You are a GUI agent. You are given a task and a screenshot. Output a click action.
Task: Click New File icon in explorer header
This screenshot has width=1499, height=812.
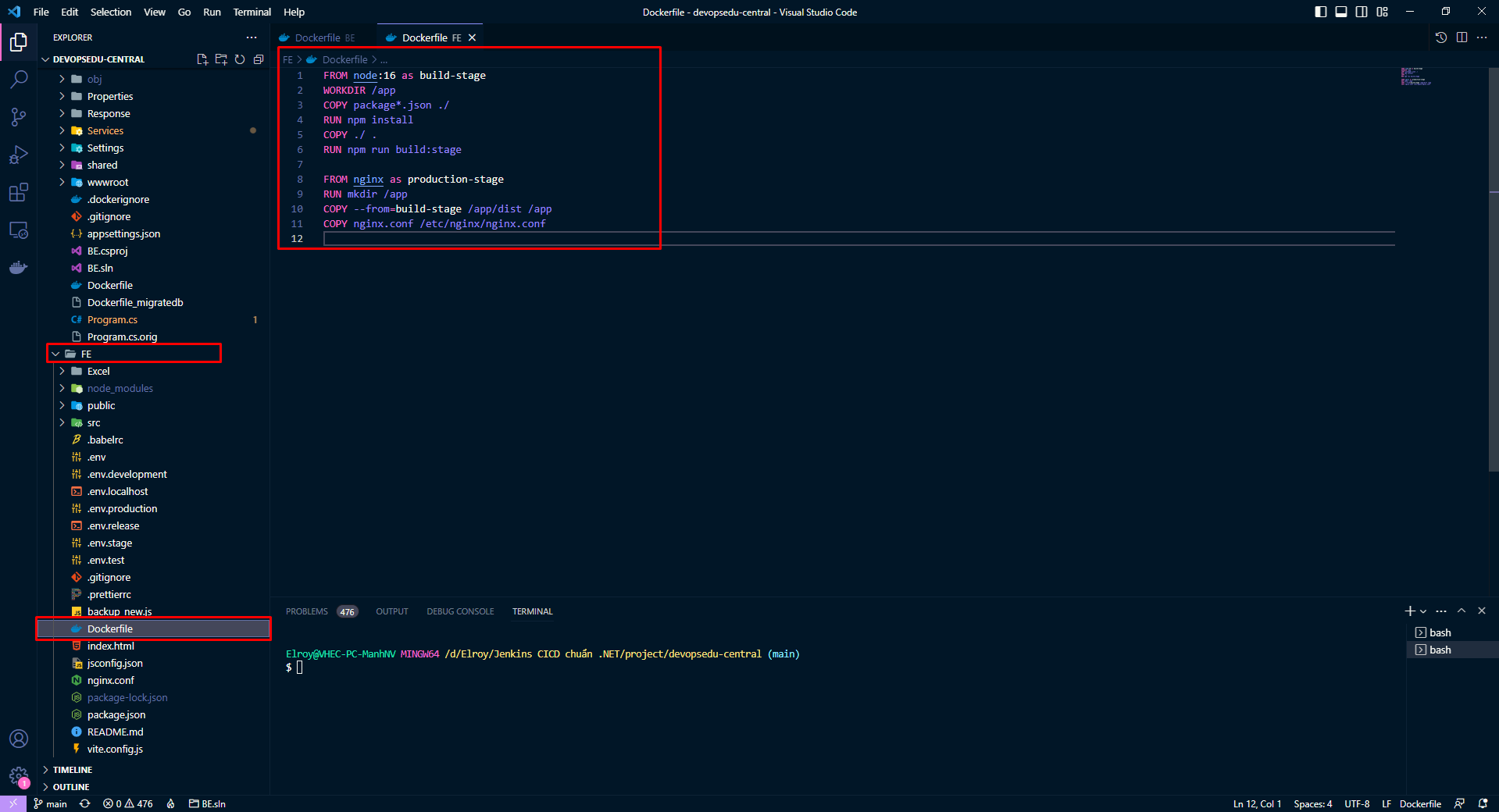pos(202,59)
